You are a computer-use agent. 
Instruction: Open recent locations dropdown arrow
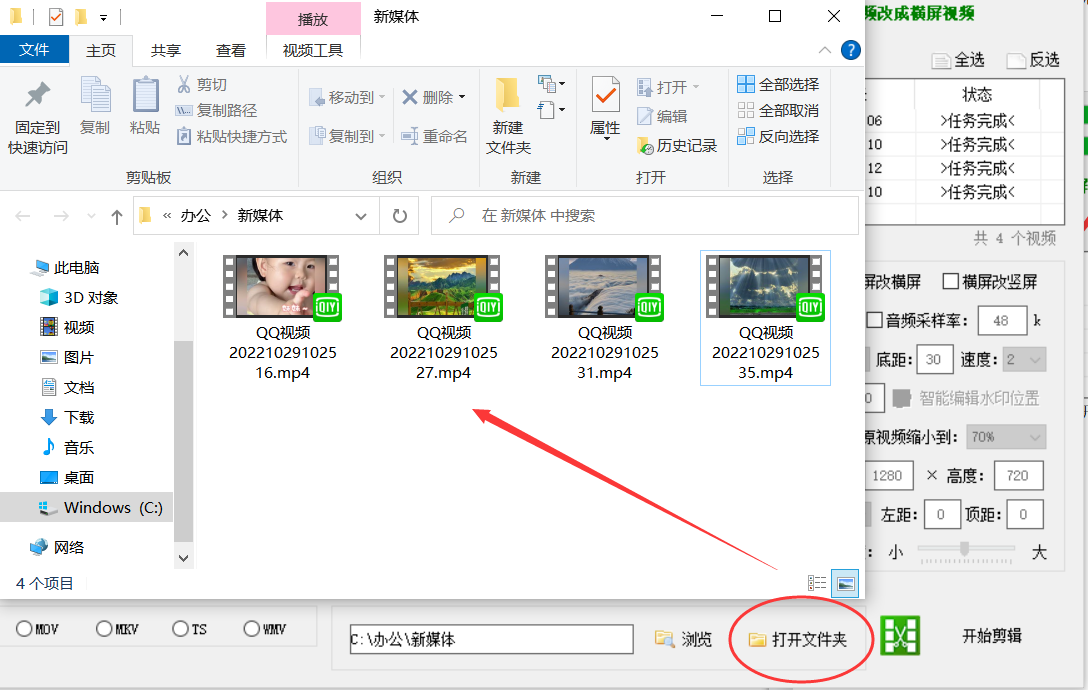[x=91, y=217]
